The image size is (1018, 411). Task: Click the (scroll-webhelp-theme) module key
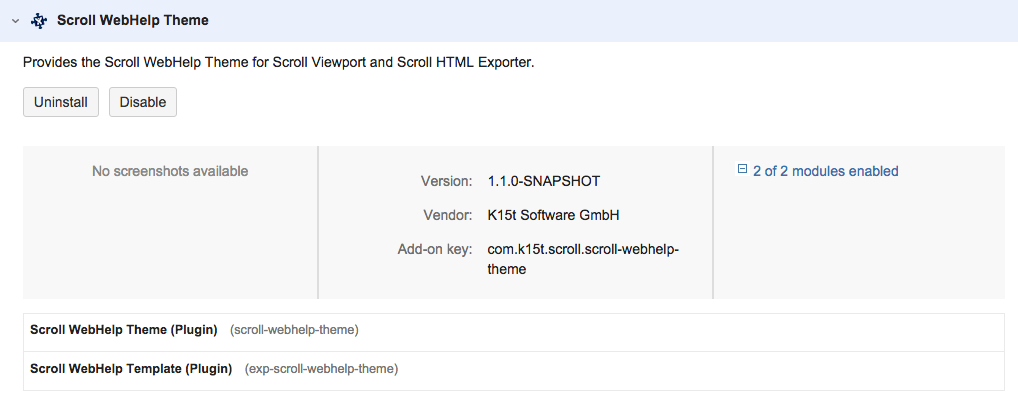(x=294, y=329)
